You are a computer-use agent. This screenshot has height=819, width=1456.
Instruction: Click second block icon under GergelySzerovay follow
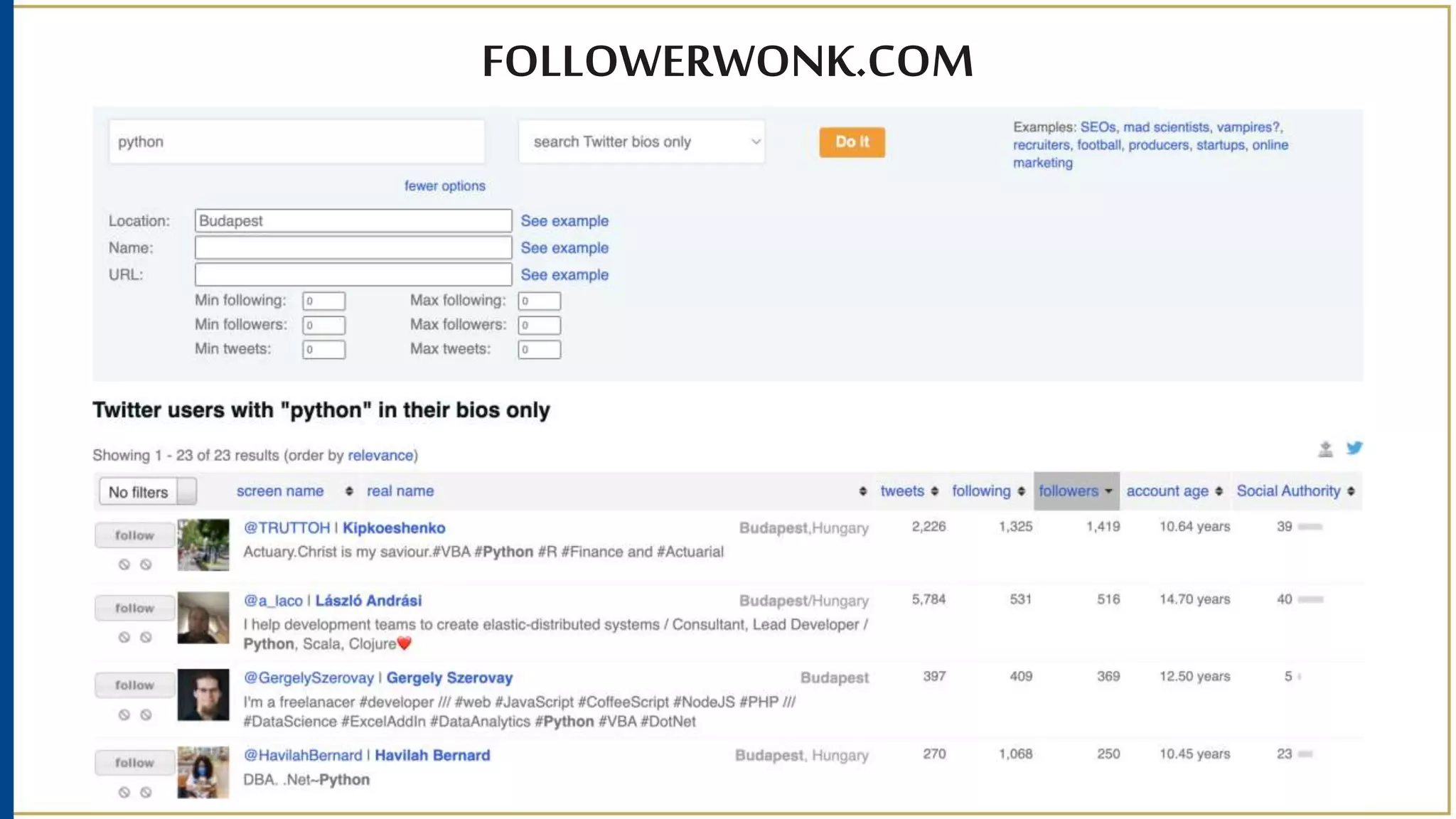146,714
